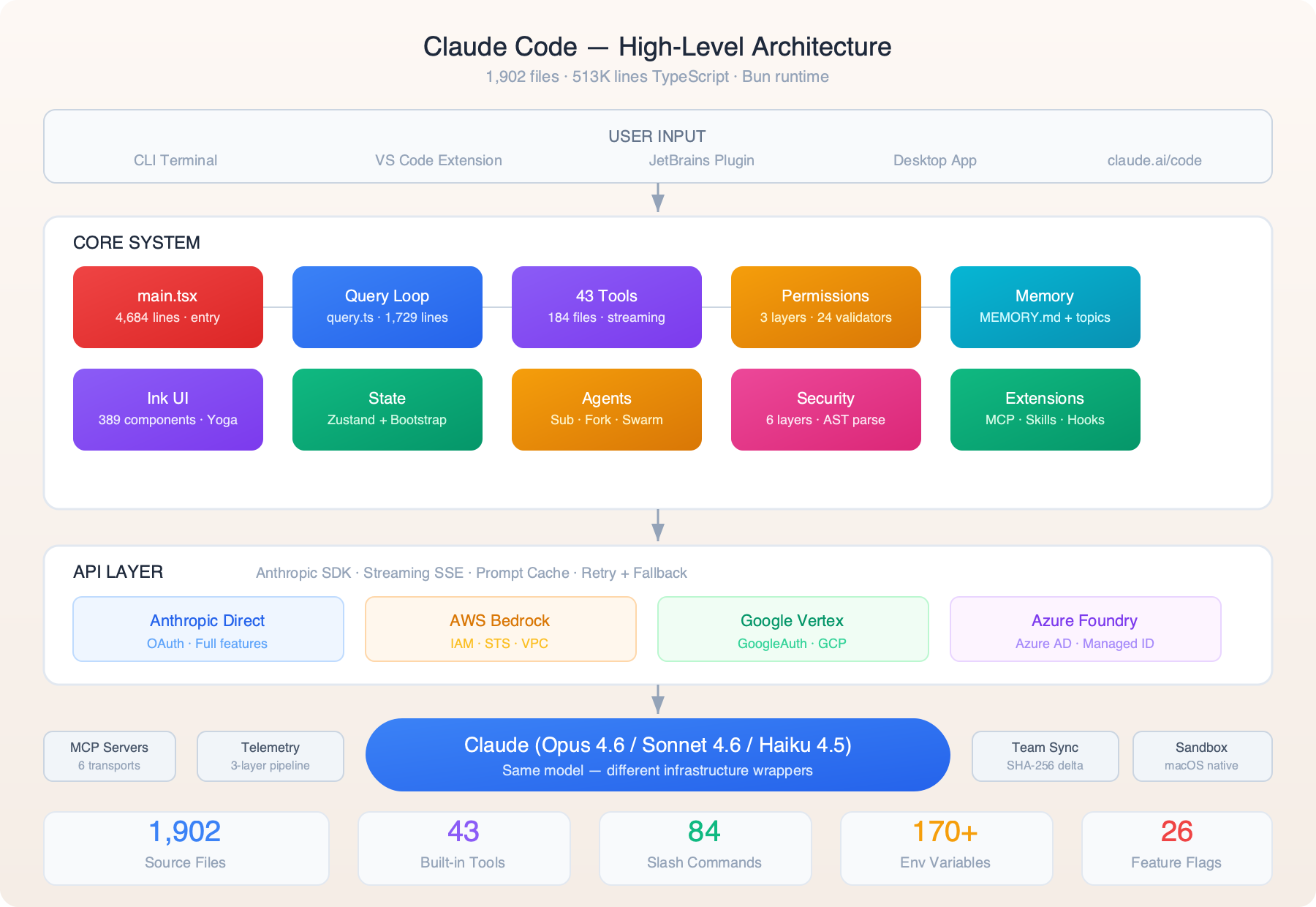Select the State Zustand tile
1316x907 pixels.
click(x=387, y=409)
